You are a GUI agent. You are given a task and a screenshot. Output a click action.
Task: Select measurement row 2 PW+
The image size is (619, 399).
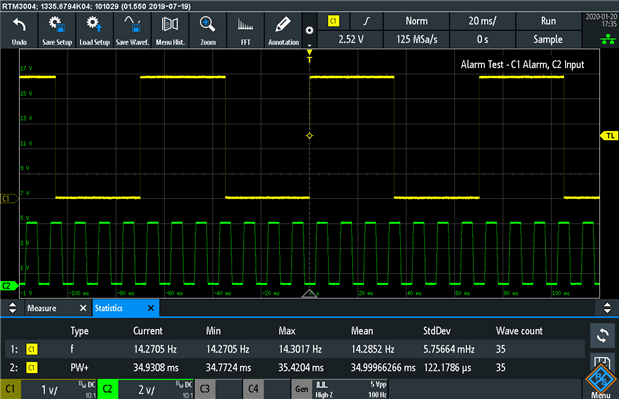[x=294, y=368]
